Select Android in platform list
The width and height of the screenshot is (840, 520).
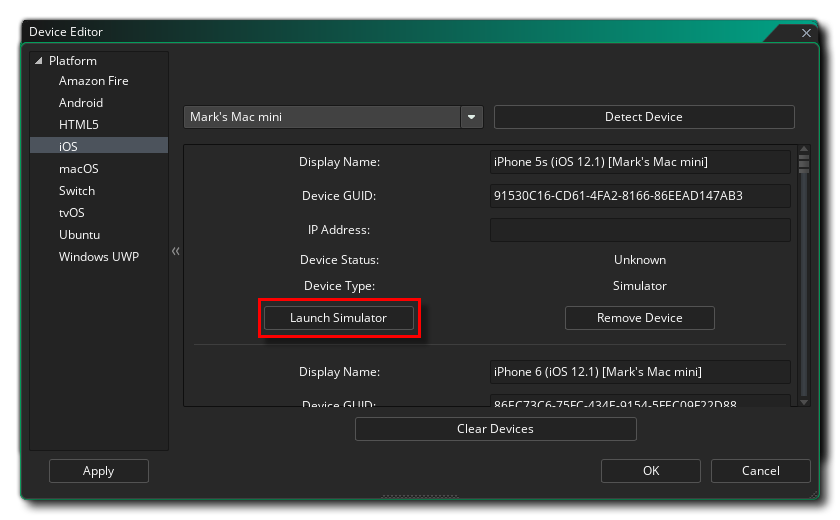[81, 103]
